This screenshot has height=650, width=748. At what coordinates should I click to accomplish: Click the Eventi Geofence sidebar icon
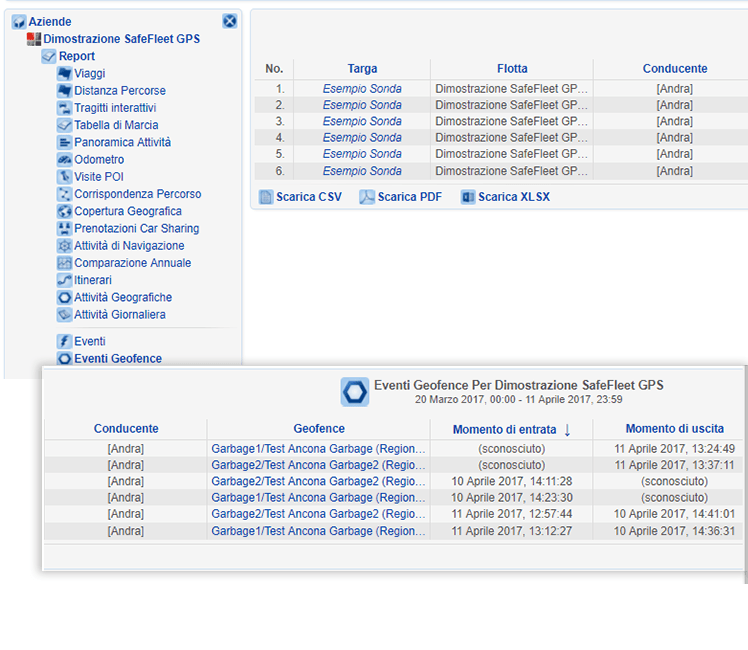[x=64, y=359]
